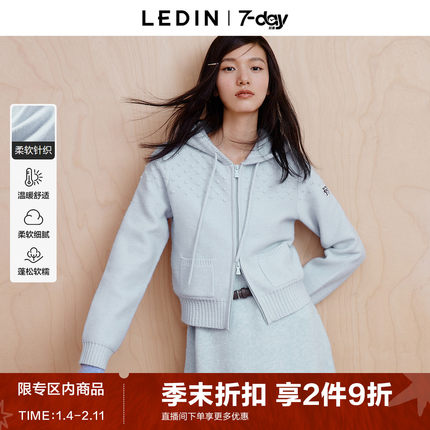Click the sleeve logo patch

[323, 192]
